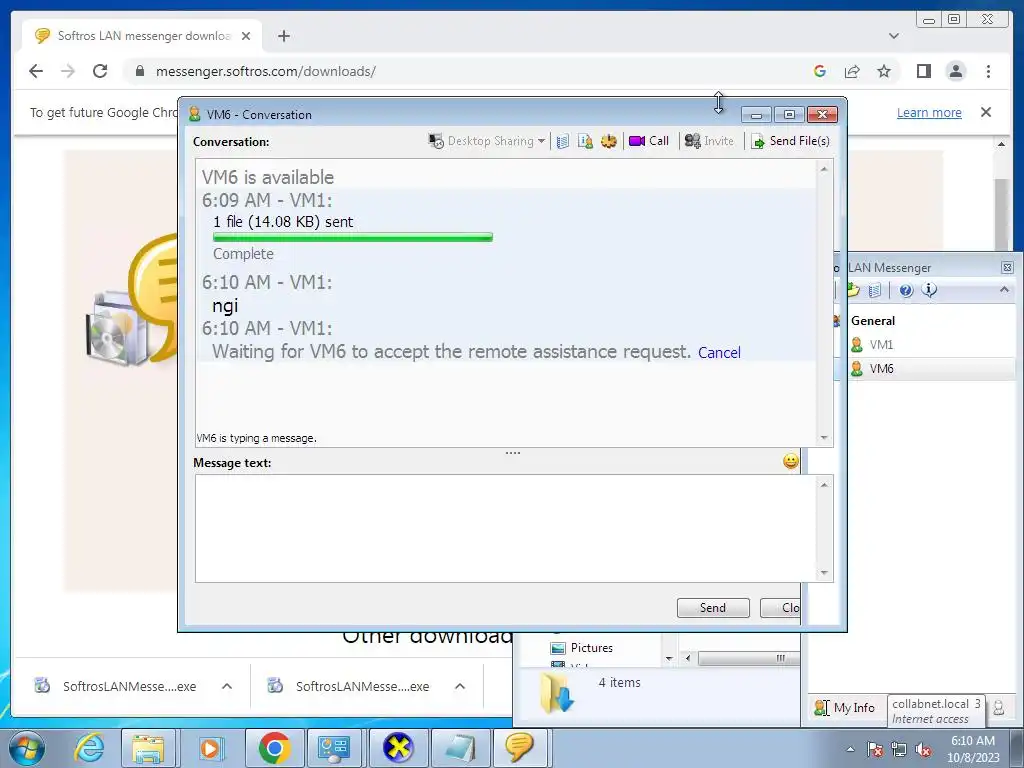Screen dimensions: 1024x768
Task: Click the General group header
Action: [872, 321]
